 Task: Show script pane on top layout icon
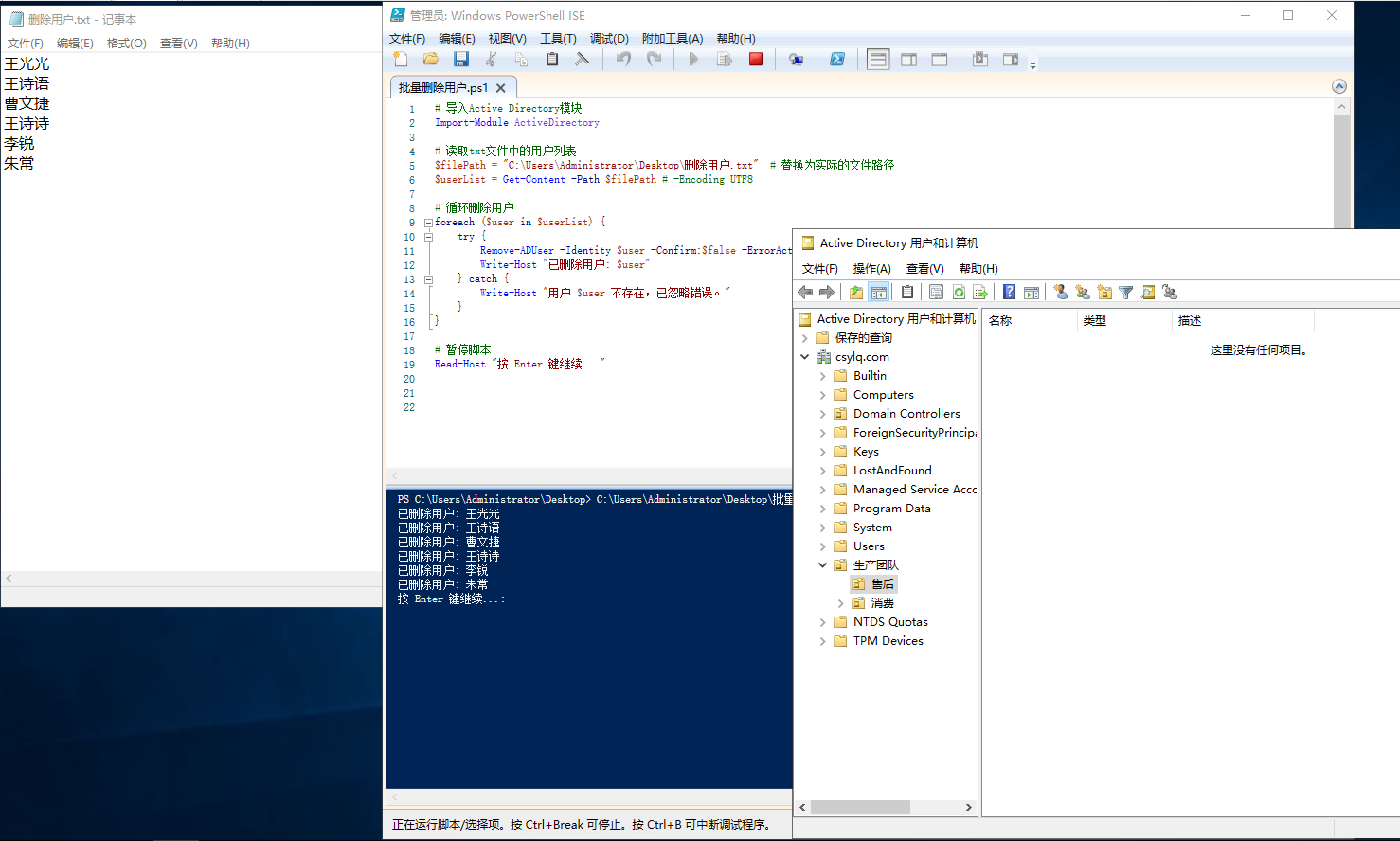[878, 60]
